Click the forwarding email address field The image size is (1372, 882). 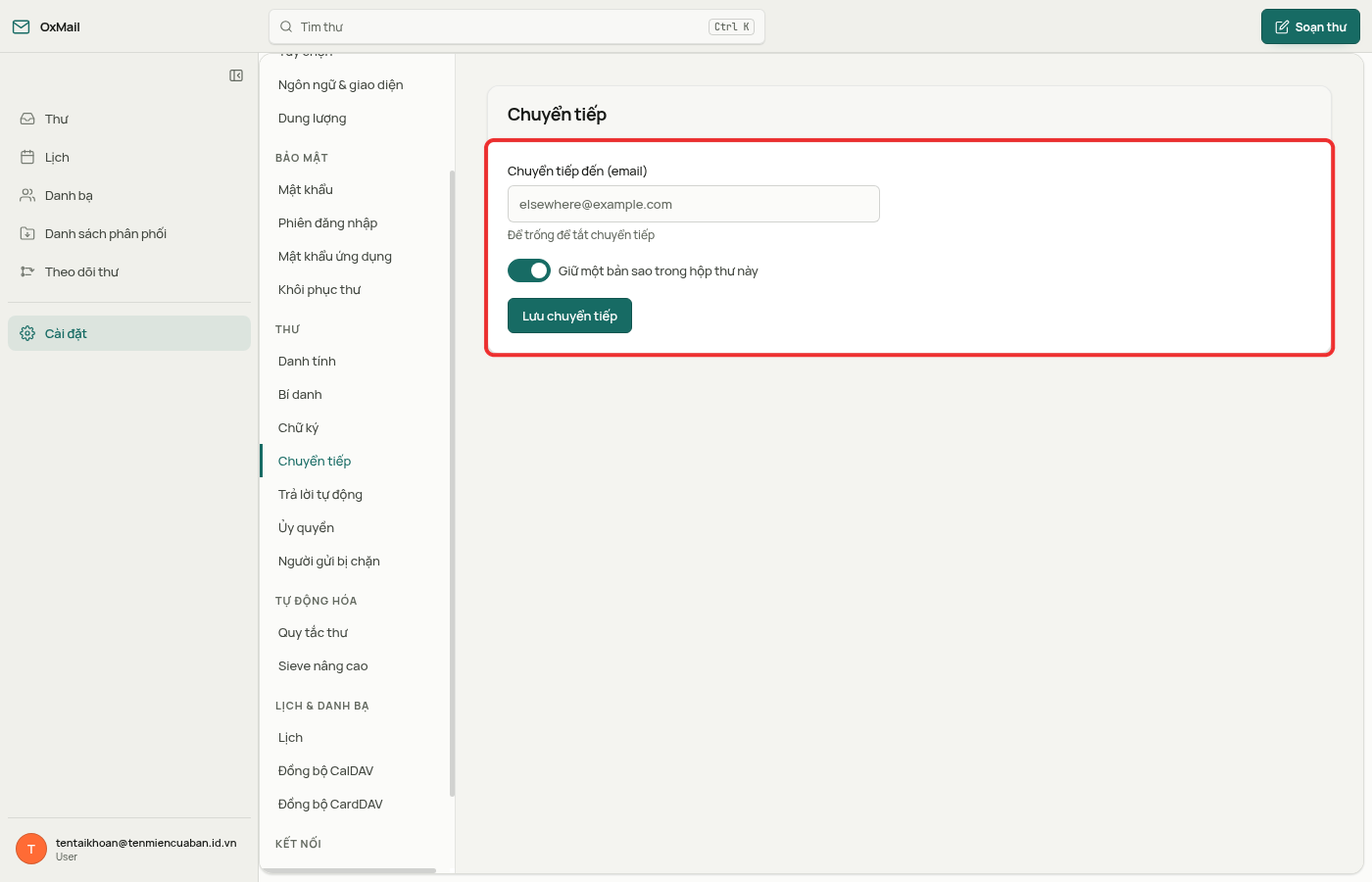694,204
